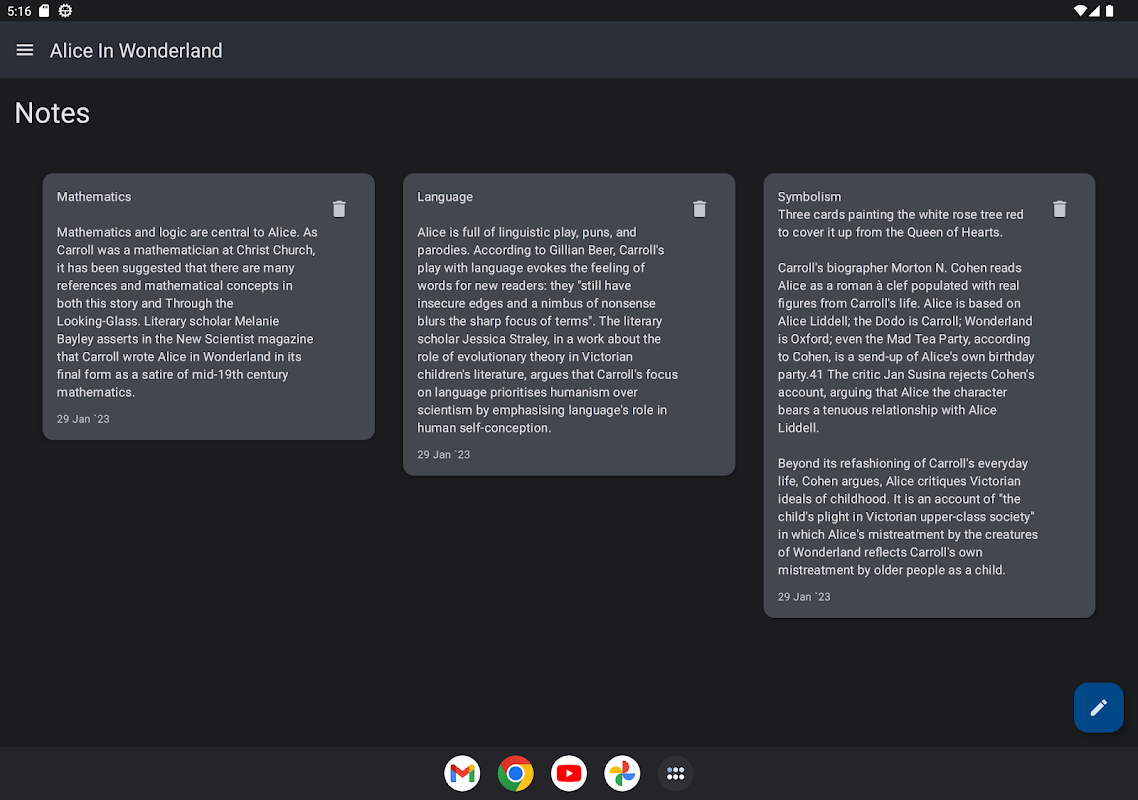Delete the Symbolism note
Viewport: 1138px width, 800px height.
1060,209
